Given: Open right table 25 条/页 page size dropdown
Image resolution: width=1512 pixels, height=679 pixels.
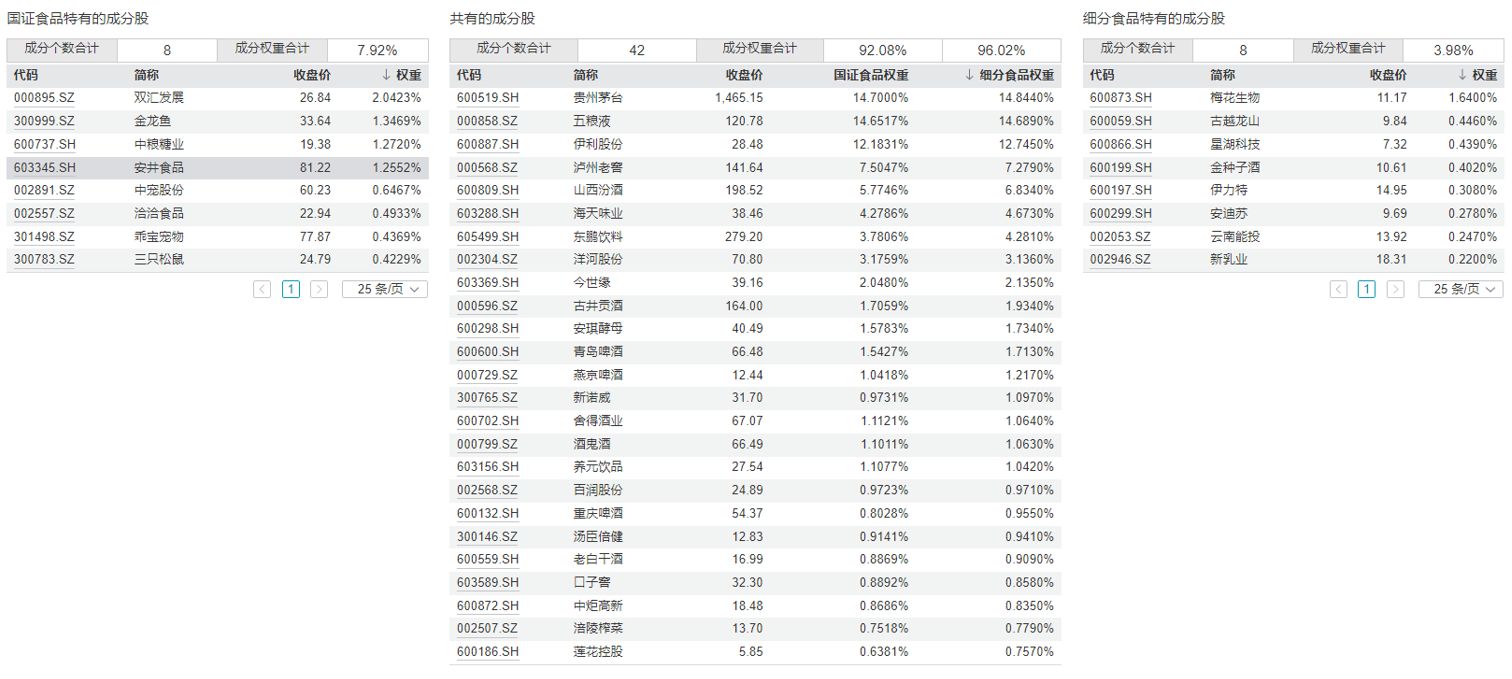Looking at the screenshot, I should click(1461, 289).
